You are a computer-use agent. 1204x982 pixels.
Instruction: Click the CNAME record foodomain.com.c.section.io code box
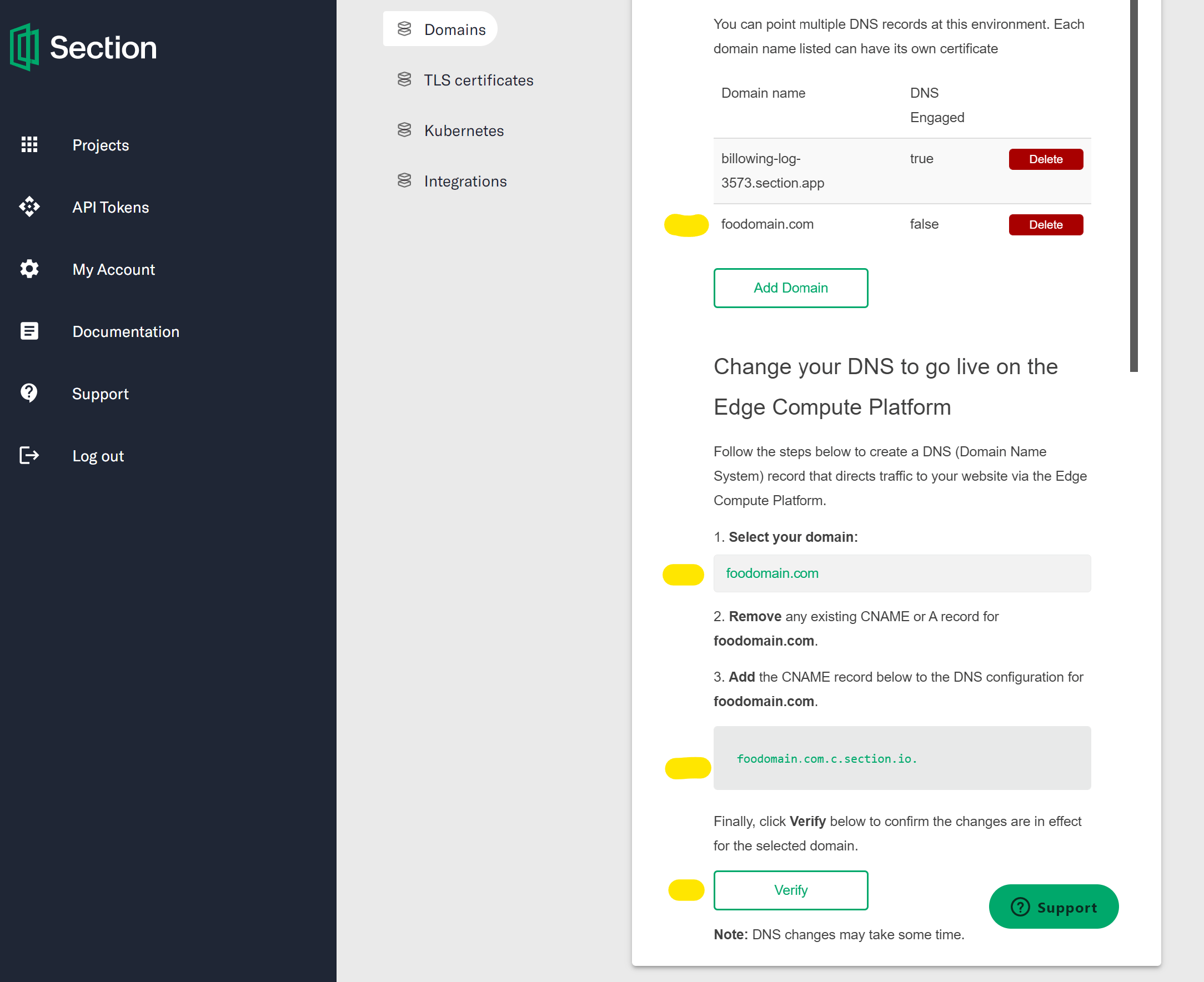click(x=902, y=758)
